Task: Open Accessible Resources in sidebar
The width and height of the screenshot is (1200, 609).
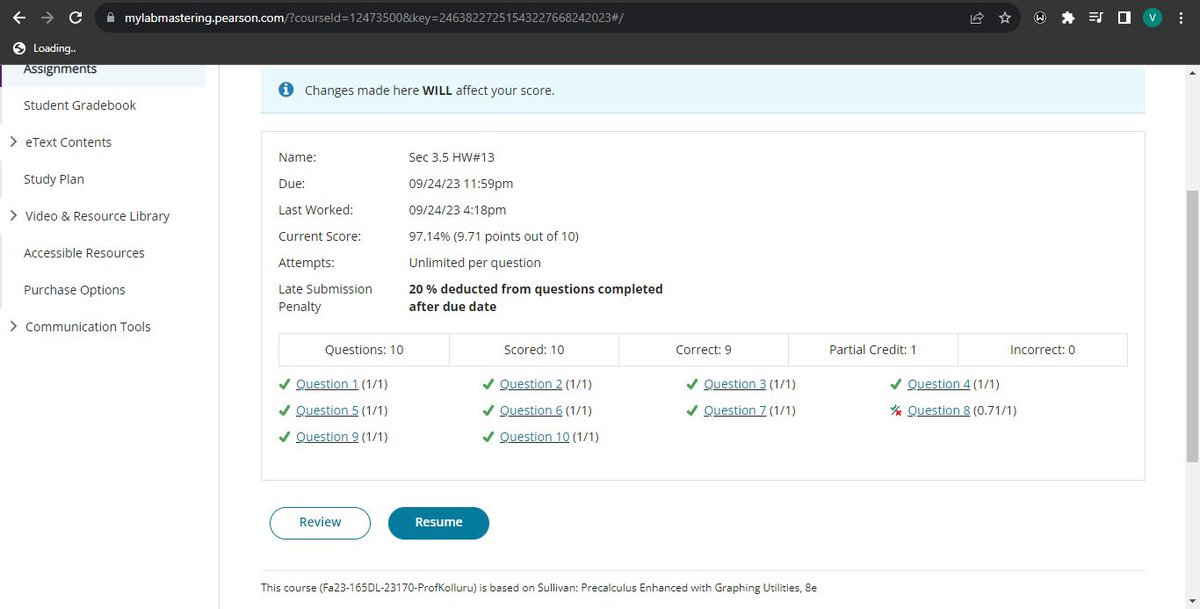Action: pyautogui.click(x=84, y=253)
